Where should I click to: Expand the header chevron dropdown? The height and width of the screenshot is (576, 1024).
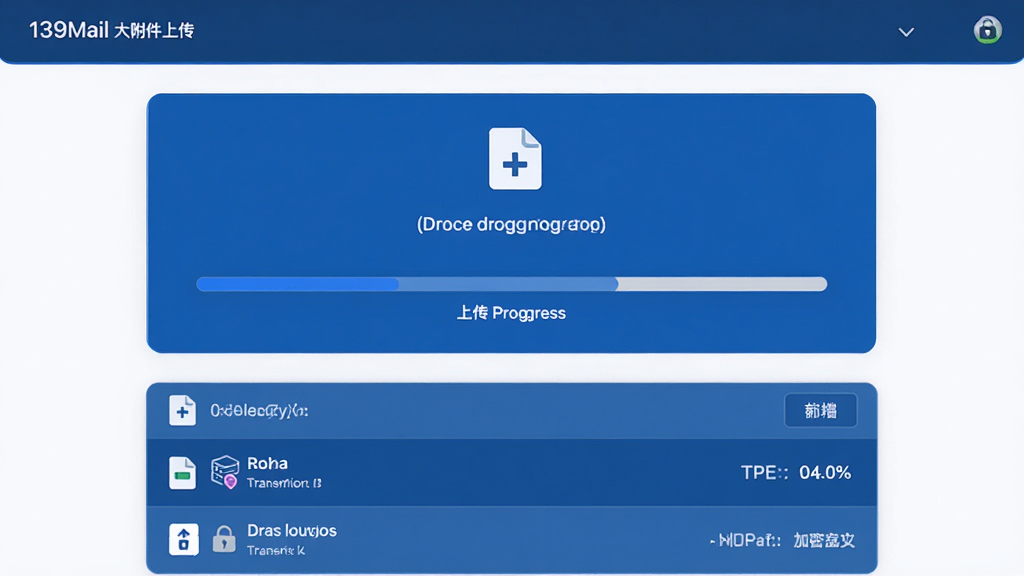coord(906,32)
